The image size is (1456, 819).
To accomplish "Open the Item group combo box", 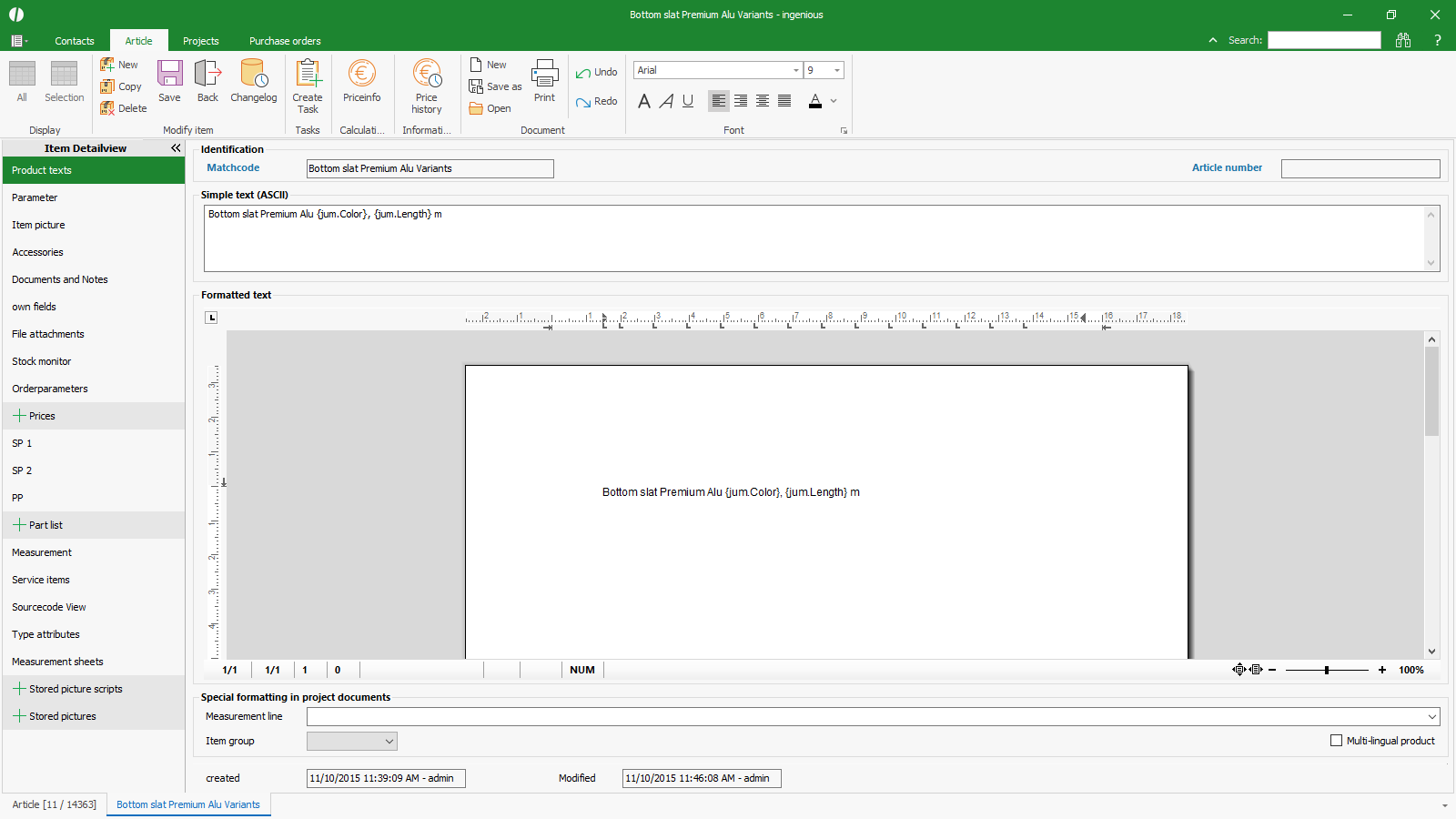I will (389, 742).
